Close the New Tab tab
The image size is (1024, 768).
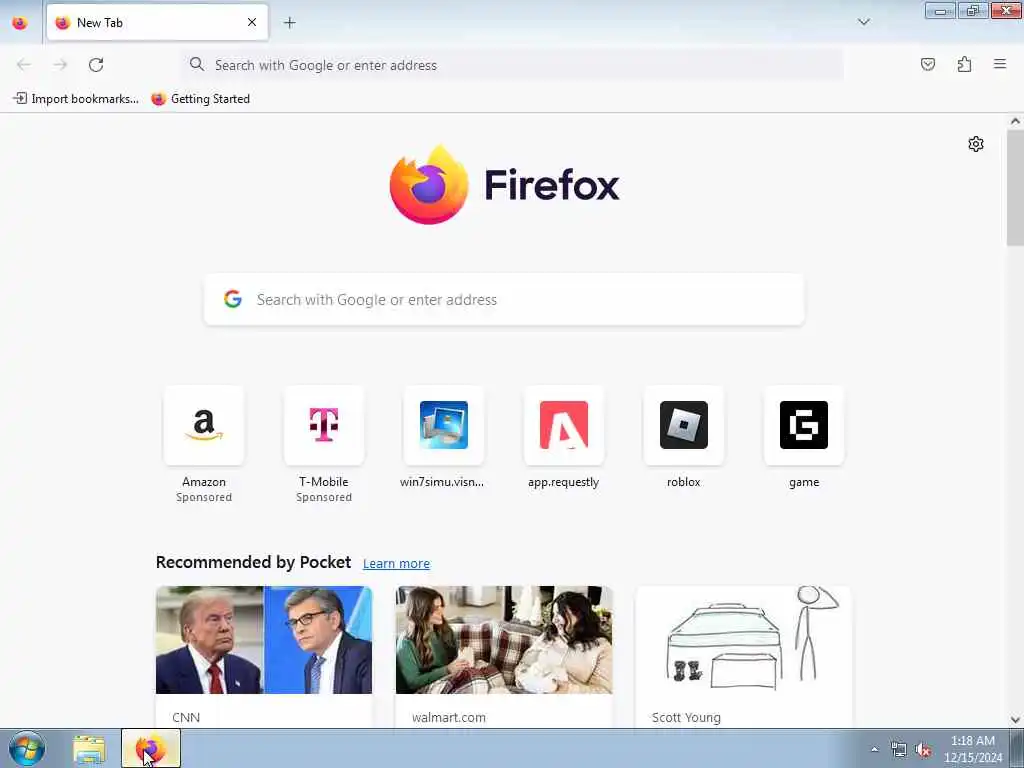251,22
